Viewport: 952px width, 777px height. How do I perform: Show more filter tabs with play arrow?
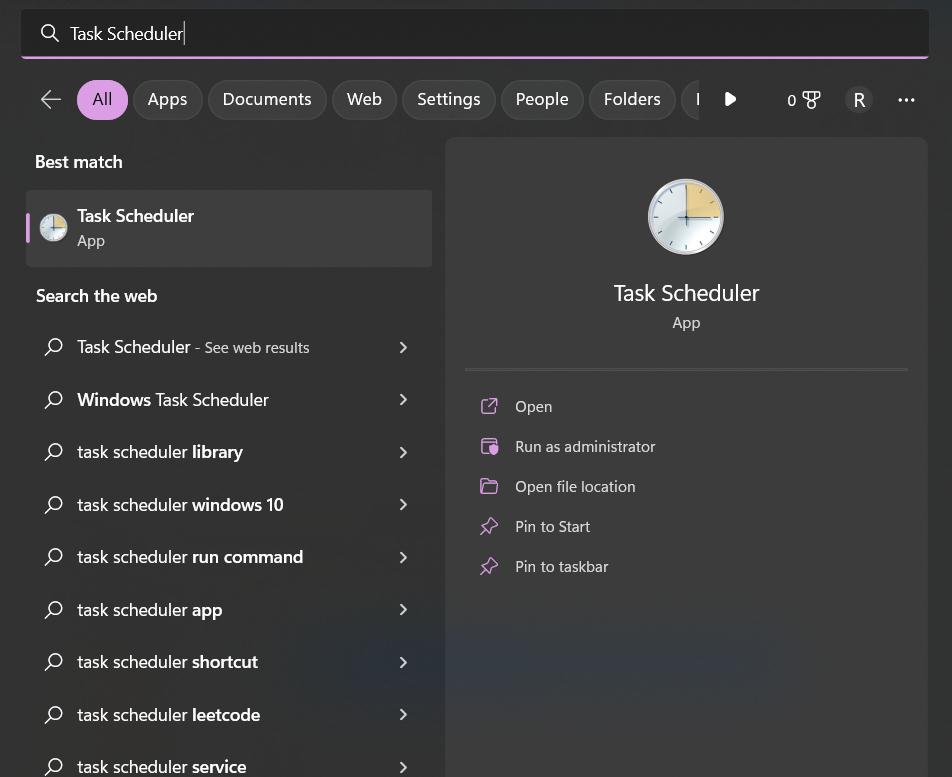730,99
